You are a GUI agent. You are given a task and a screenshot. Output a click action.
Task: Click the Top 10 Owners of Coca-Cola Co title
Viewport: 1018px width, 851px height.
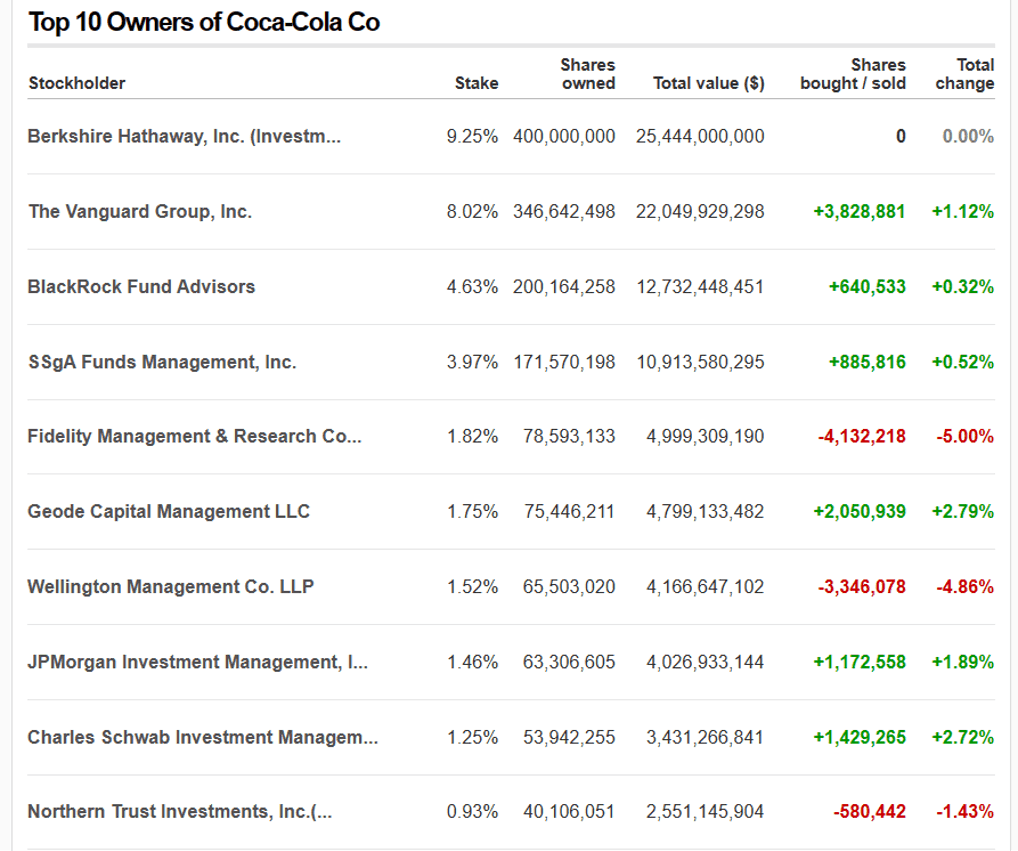pyautogui.click(x=204, y=22)
